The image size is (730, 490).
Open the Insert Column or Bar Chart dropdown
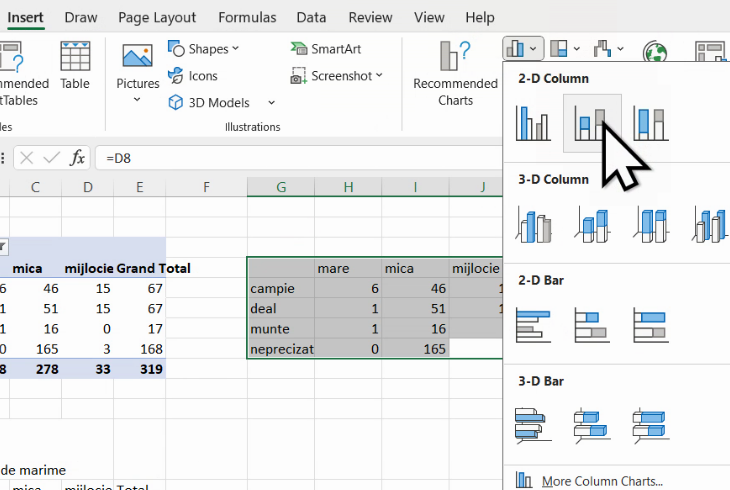pos(523,48)
